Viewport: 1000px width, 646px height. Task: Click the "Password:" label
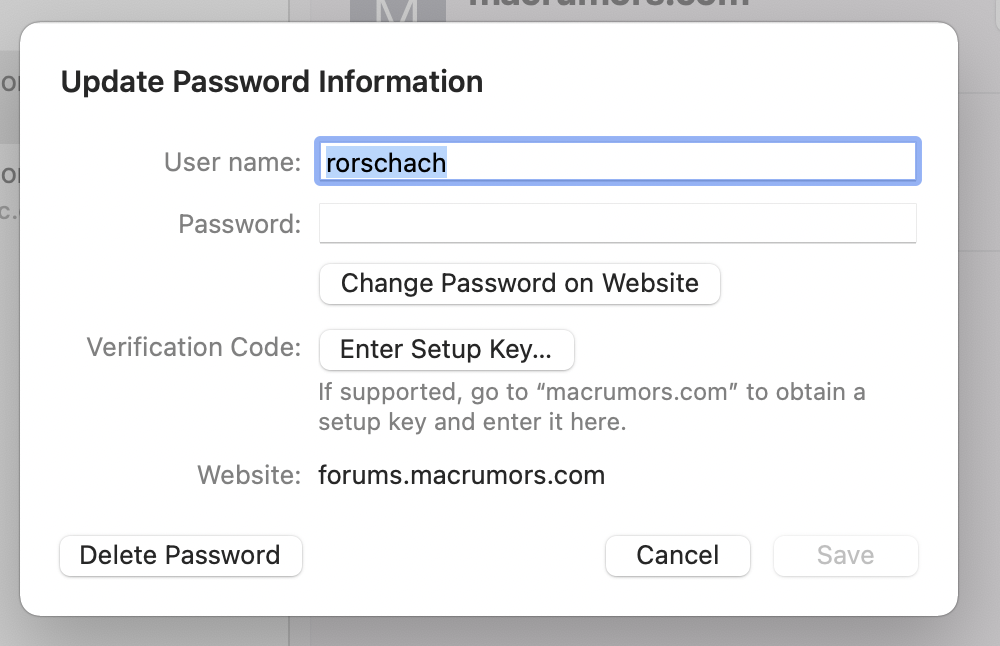[239, 224]
